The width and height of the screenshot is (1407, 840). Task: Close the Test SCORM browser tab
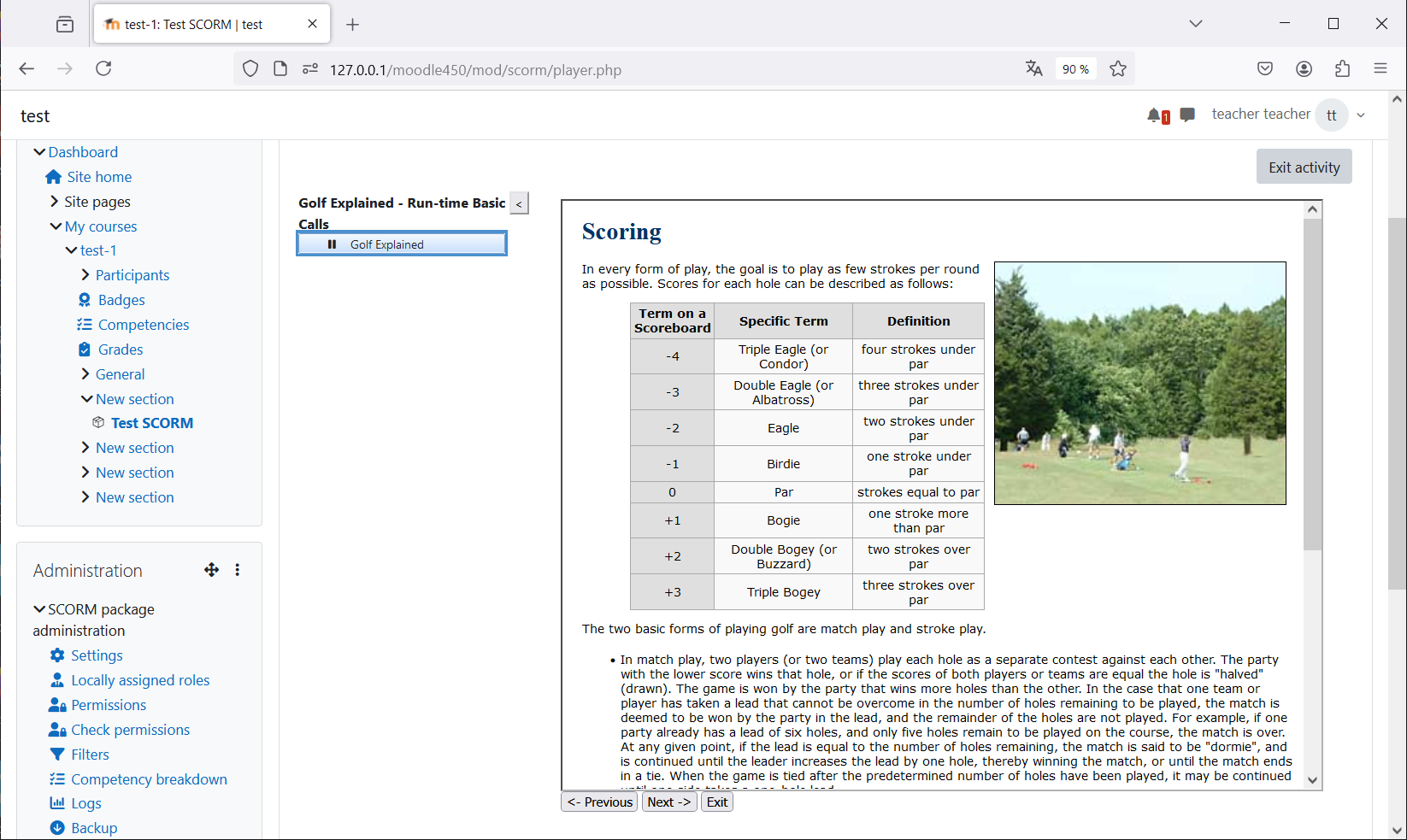click(x=313, y=24)
